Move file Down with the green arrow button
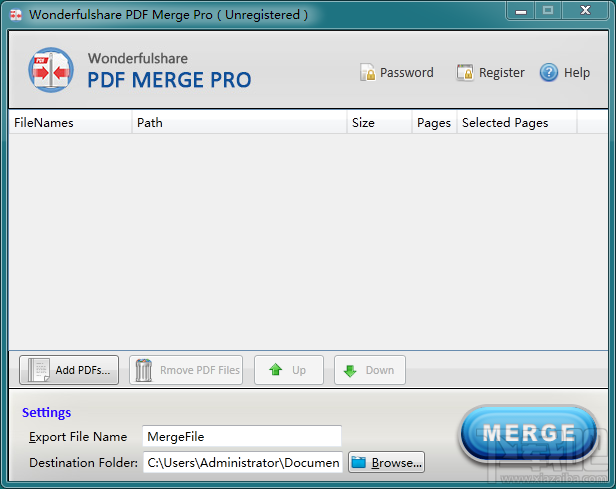 coord(370,370)
